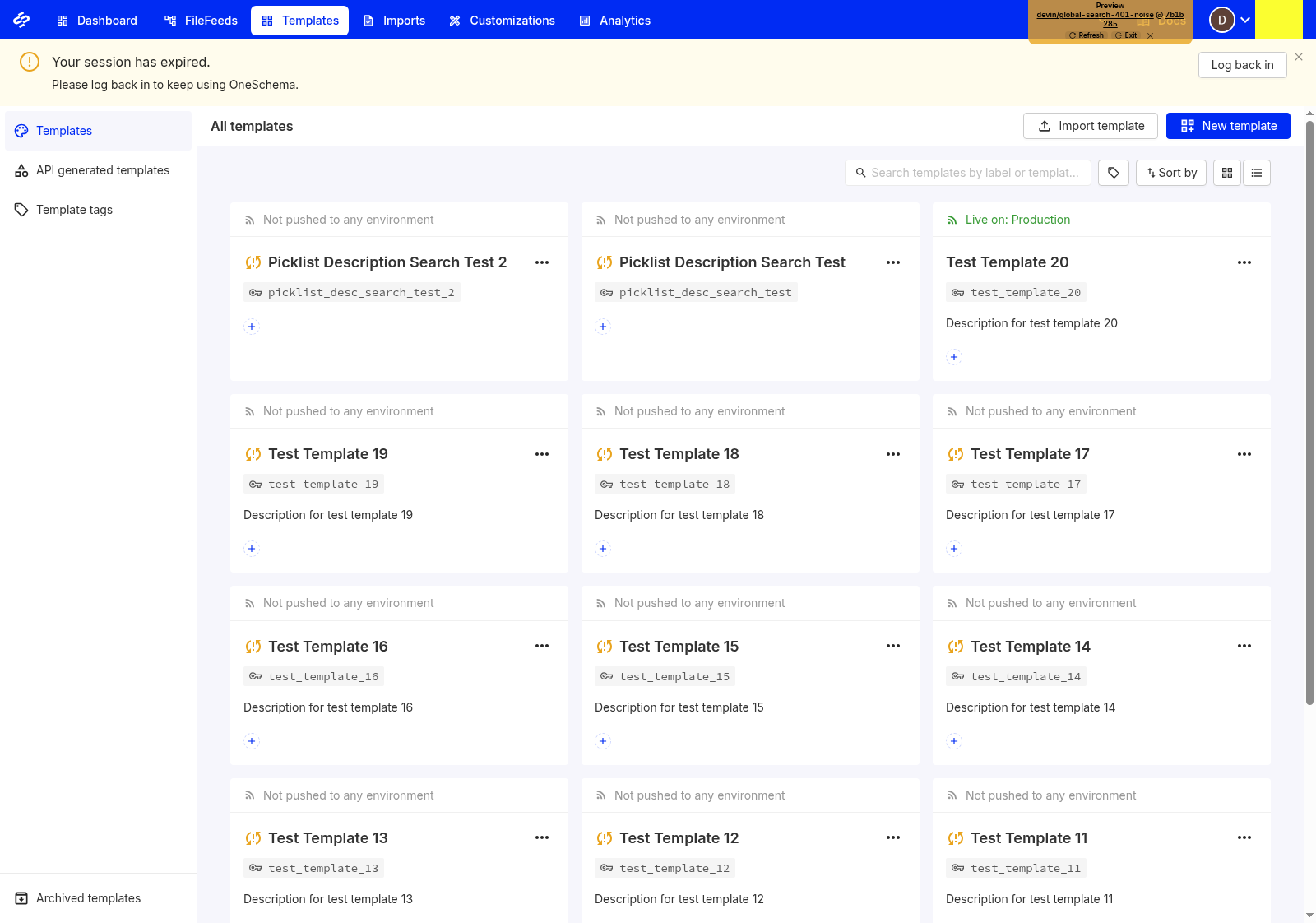Image resolution: width=1316 pixels, height=923 pixels.
Task: Dismiss the session expired banner
Action: click(x=1299, y=57)
